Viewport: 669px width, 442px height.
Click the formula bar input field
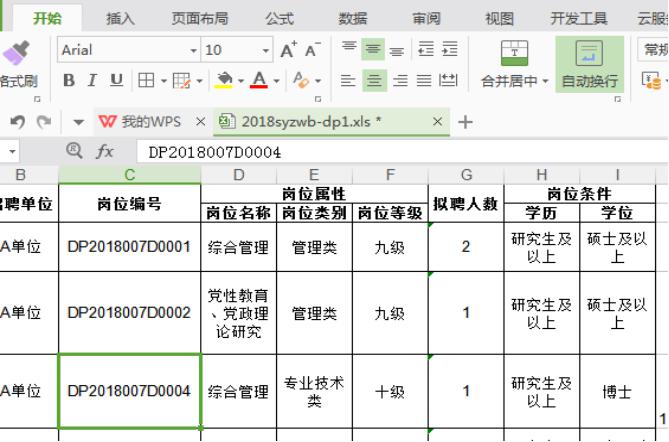click(400, 152)
